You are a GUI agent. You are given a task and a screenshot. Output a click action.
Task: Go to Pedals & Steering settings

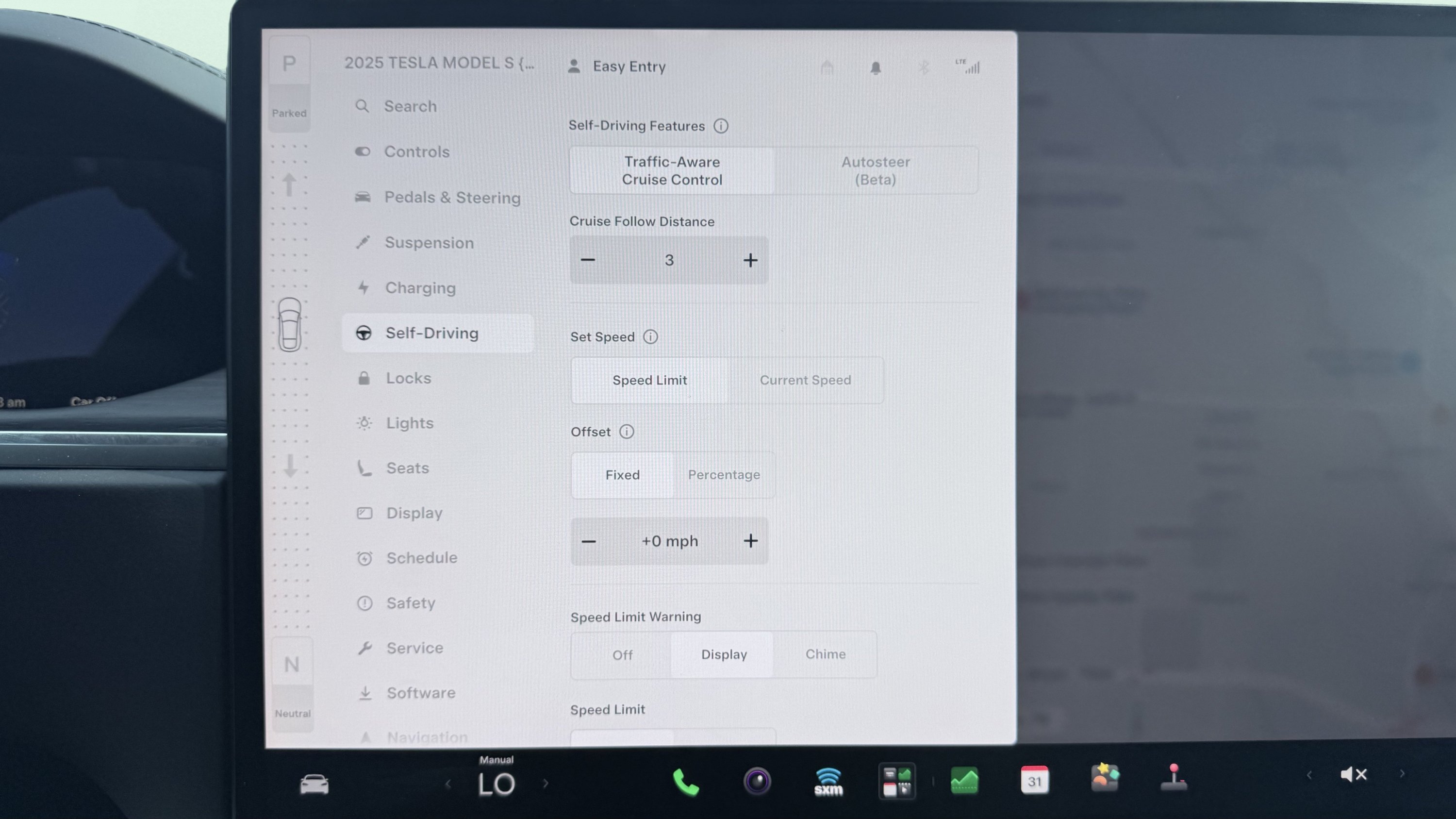coord(437,197)
